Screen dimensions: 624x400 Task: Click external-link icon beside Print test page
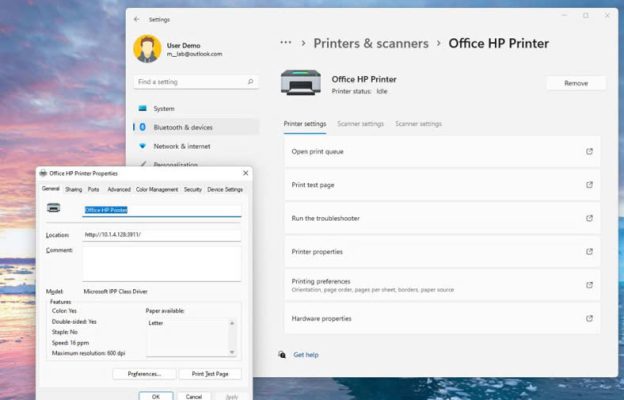click(x=589, y=185)
